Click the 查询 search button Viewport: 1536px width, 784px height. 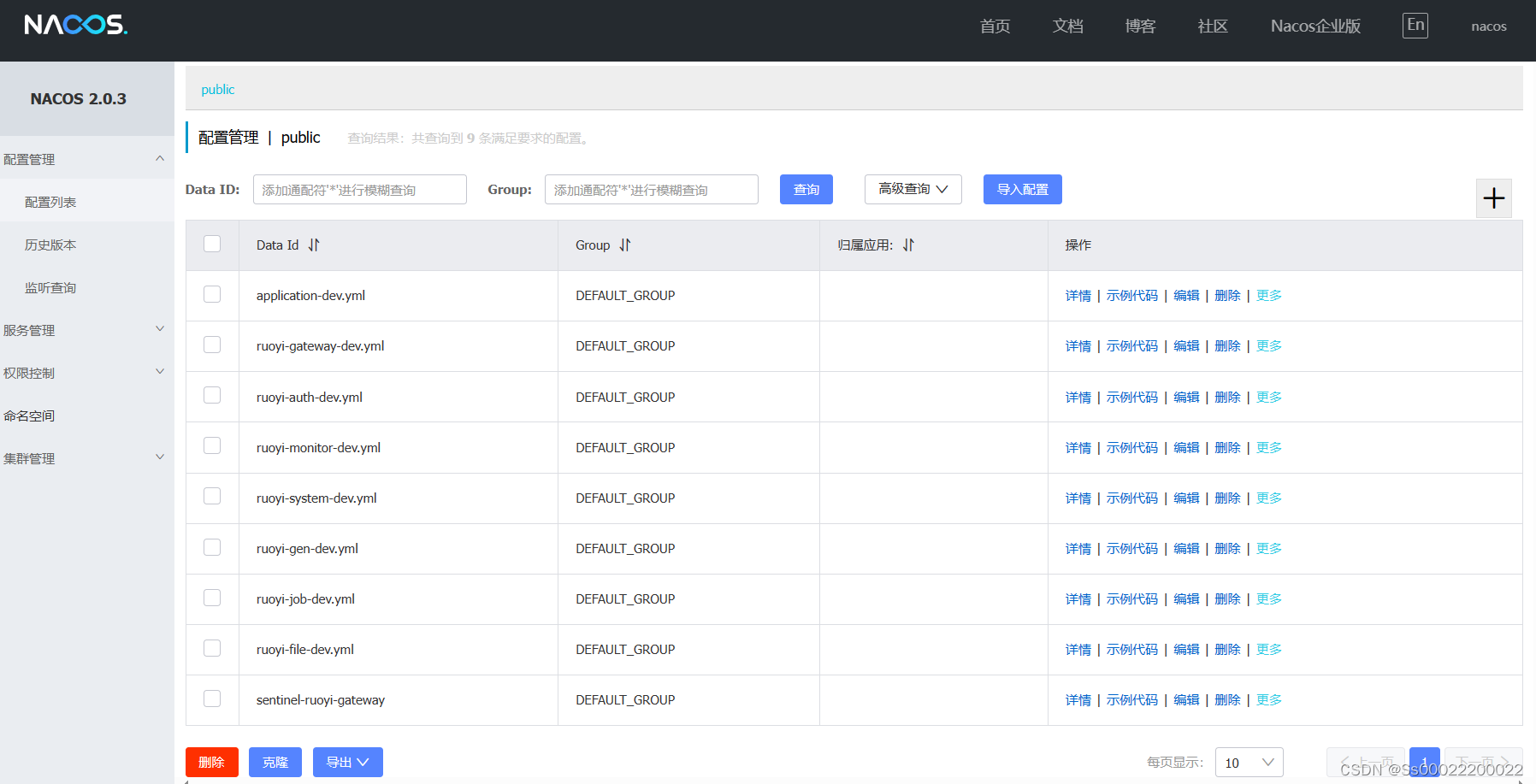point(805,189)
